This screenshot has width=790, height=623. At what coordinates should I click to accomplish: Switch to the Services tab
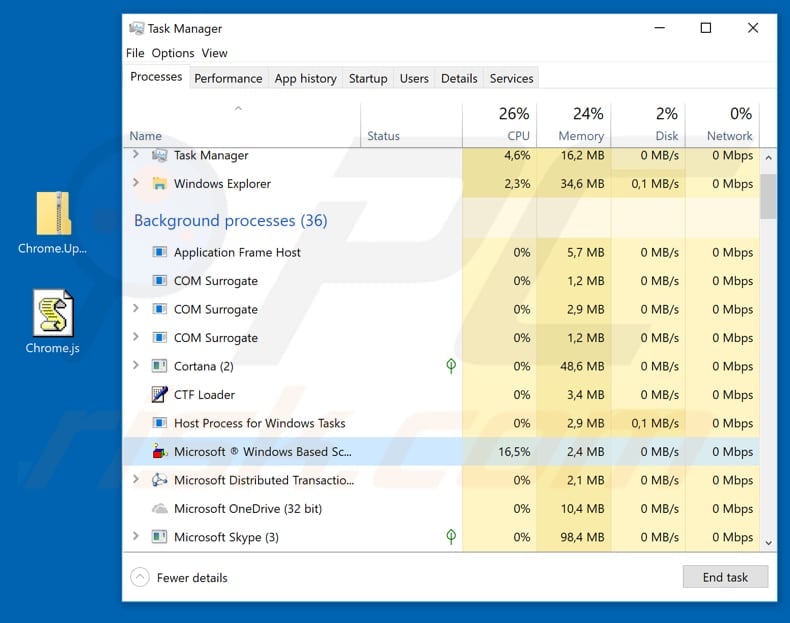point(511,79)
